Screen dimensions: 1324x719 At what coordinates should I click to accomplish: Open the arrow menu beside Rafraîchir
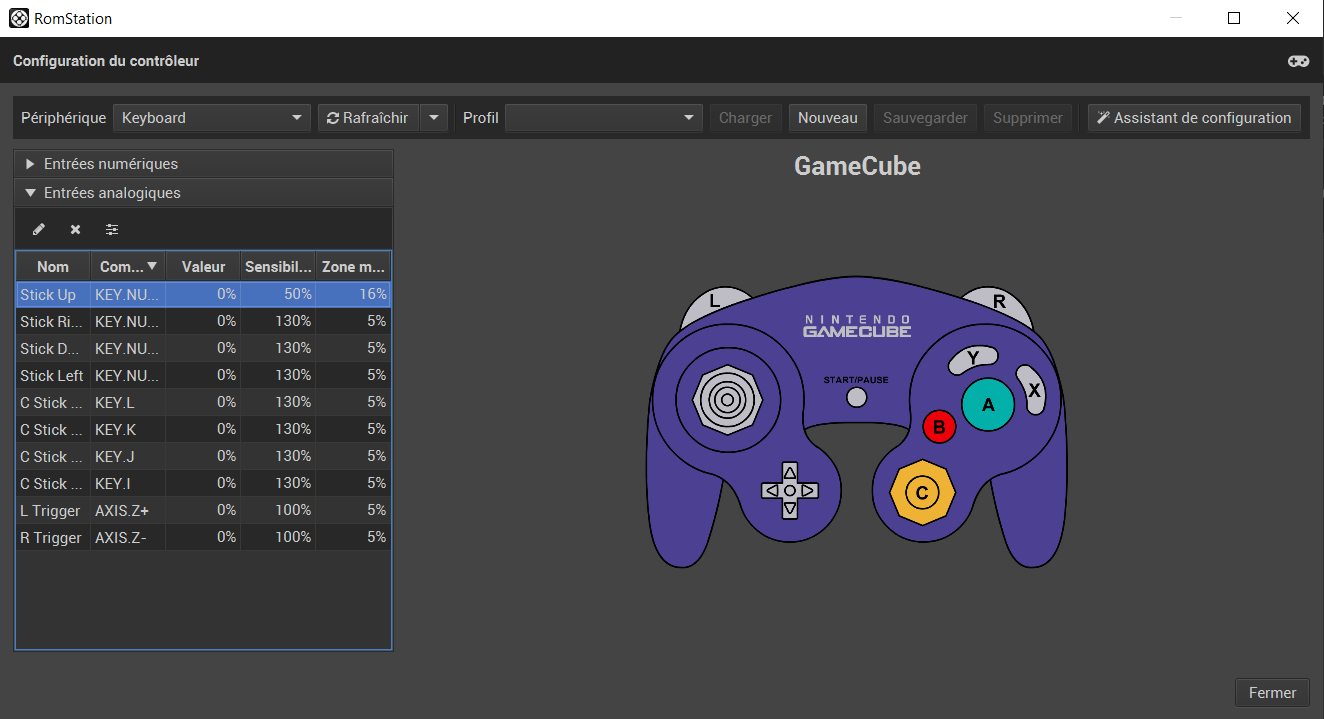click(x=433, y=118)
